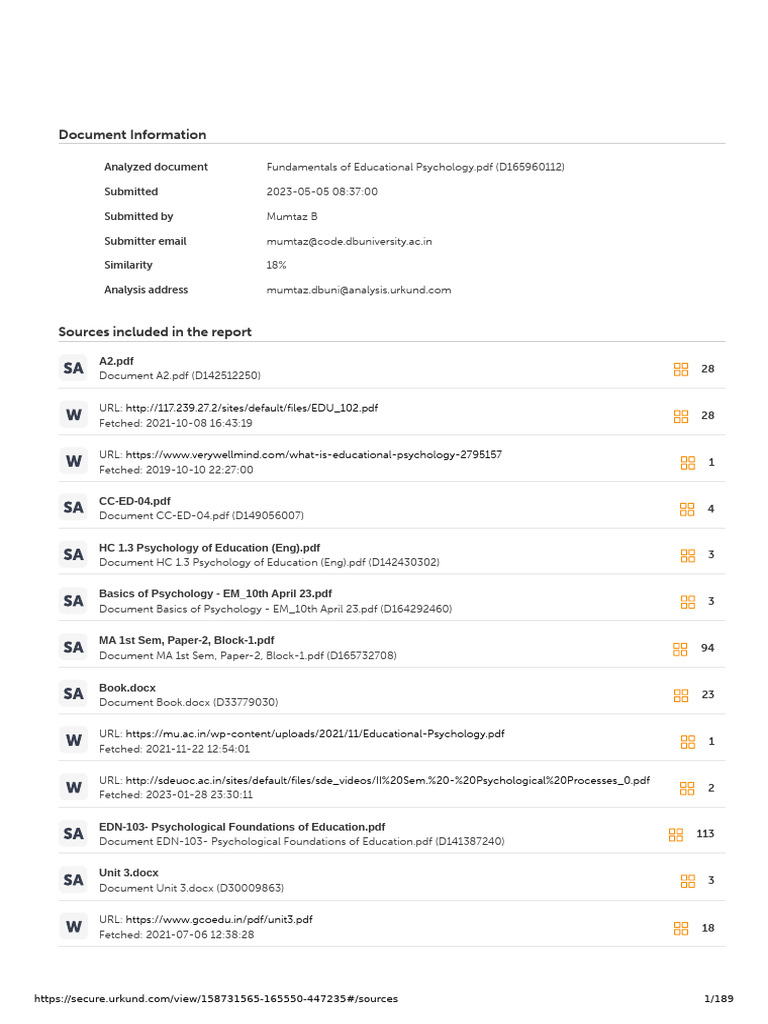Open the sdeuoc.ac.in Psychological Processes link
Viewport: 768px width, 1024px height.
point(387,780)
